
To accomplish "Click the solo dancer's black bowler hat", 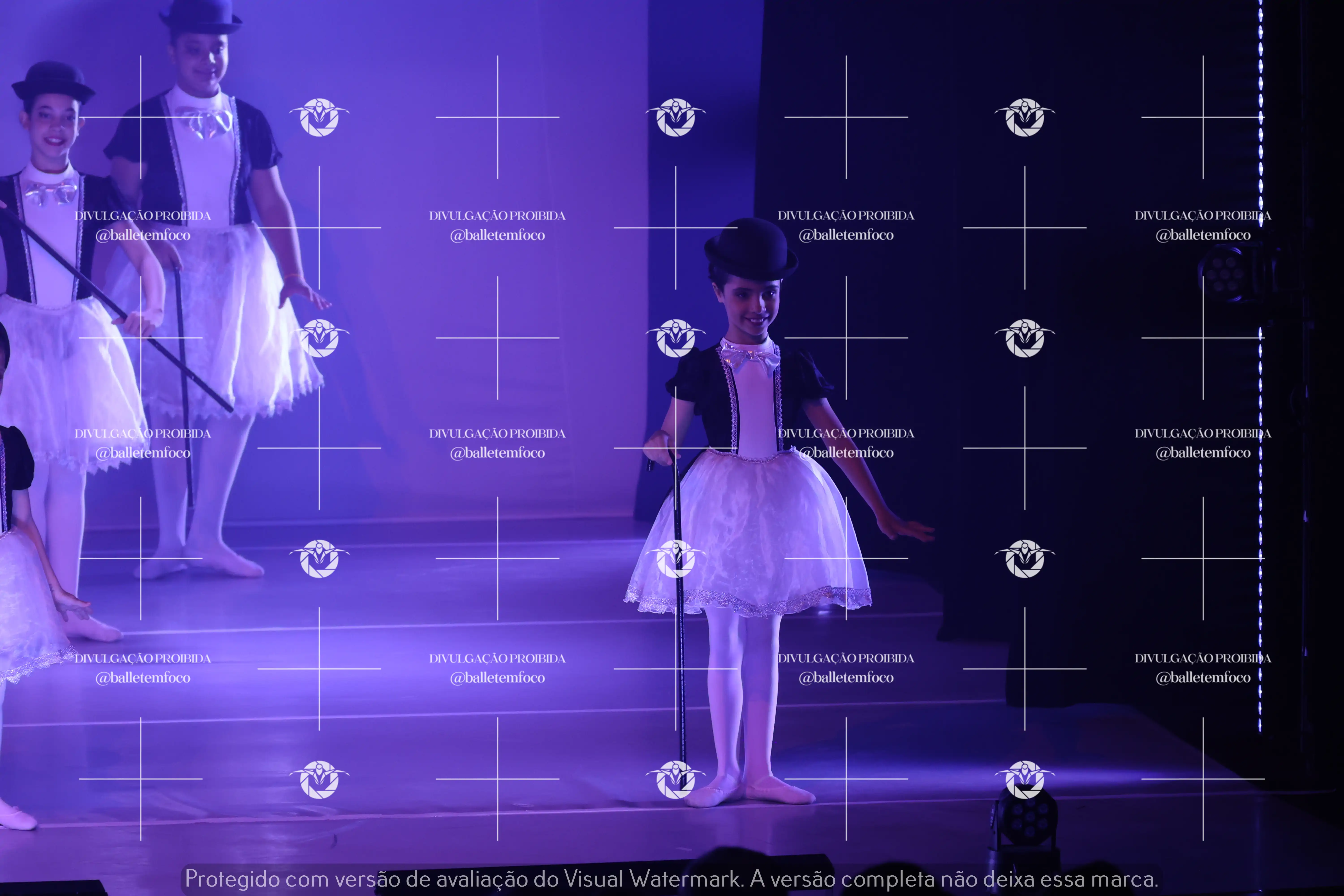I will point(750,249).
